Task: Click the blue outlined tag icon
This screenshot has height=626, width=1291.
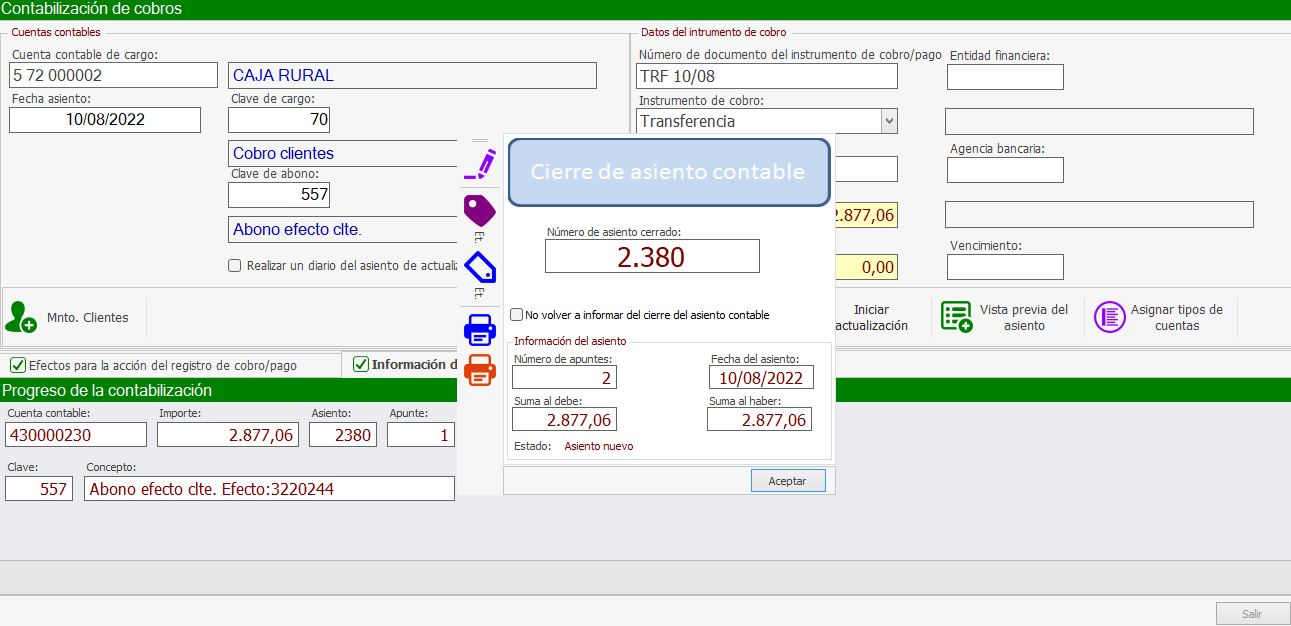Action: (480, 268)
